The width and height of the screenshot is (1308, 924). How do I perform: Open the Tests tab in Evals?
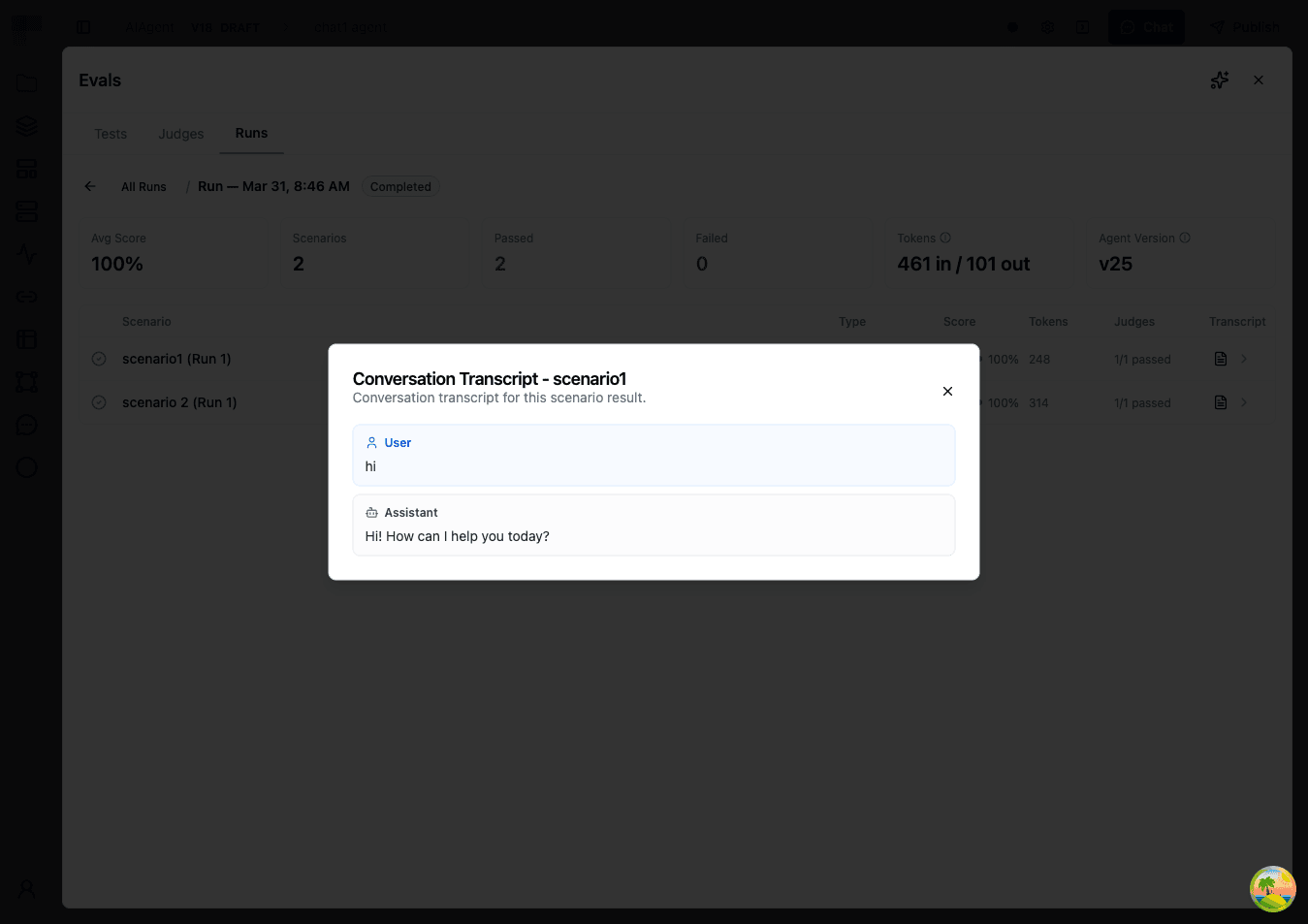pos(110,134)
